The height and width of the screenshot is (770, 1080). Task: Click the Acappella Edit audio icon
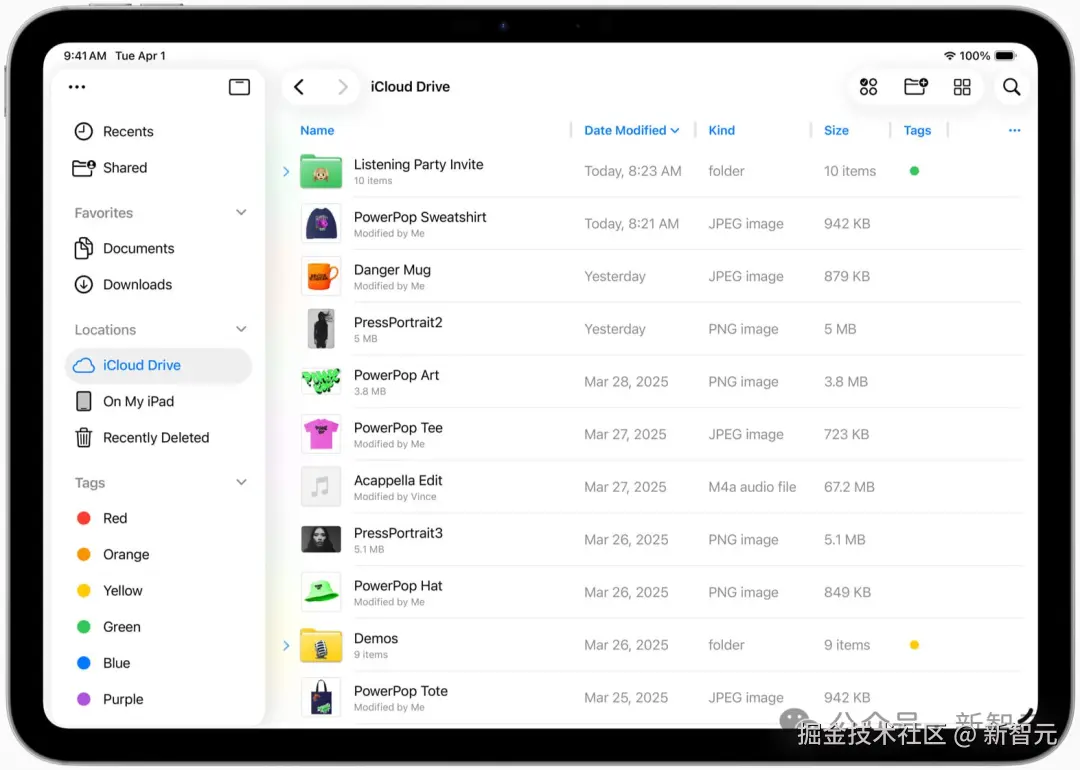click(x=321, y=486)
